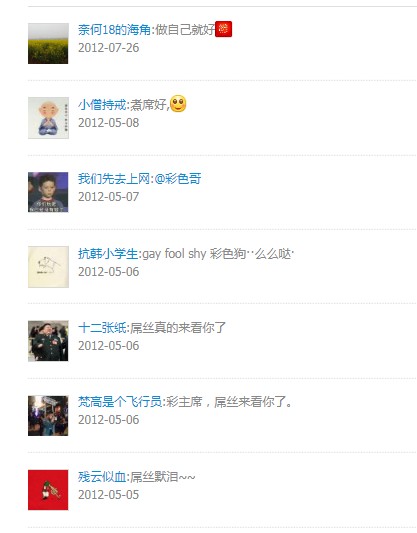Click the username link 梵高是个飞行员
This screenshot has width=417, height=533.
coord(120,402)
